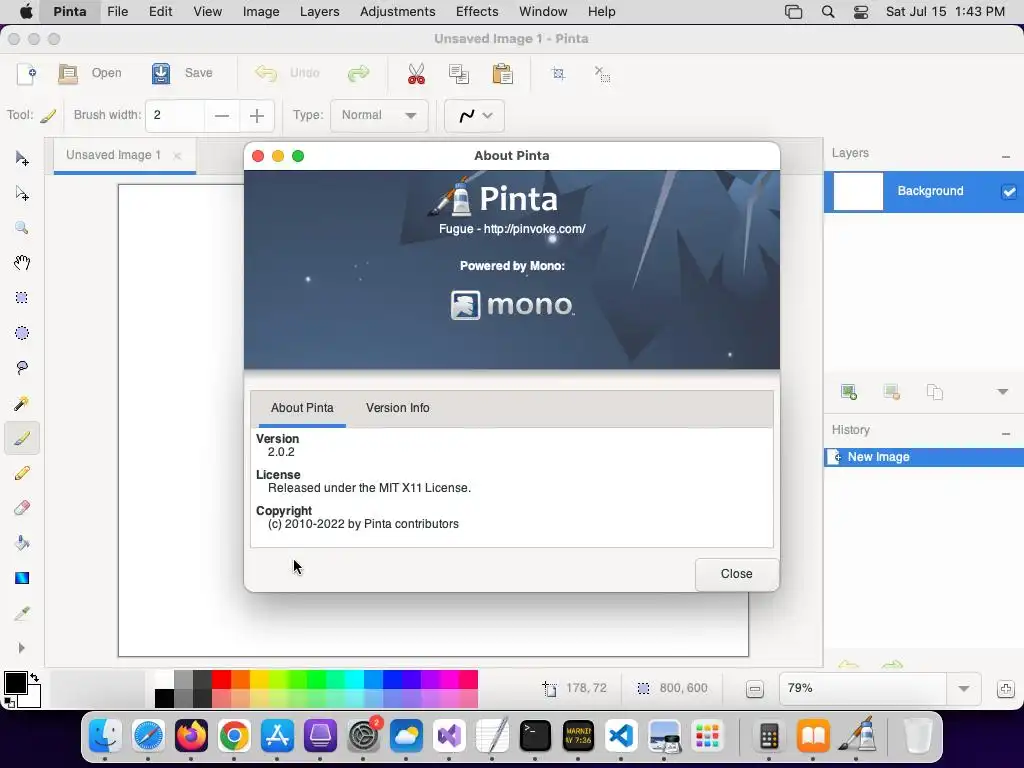Click the Save button

click(x=182, y=74)
